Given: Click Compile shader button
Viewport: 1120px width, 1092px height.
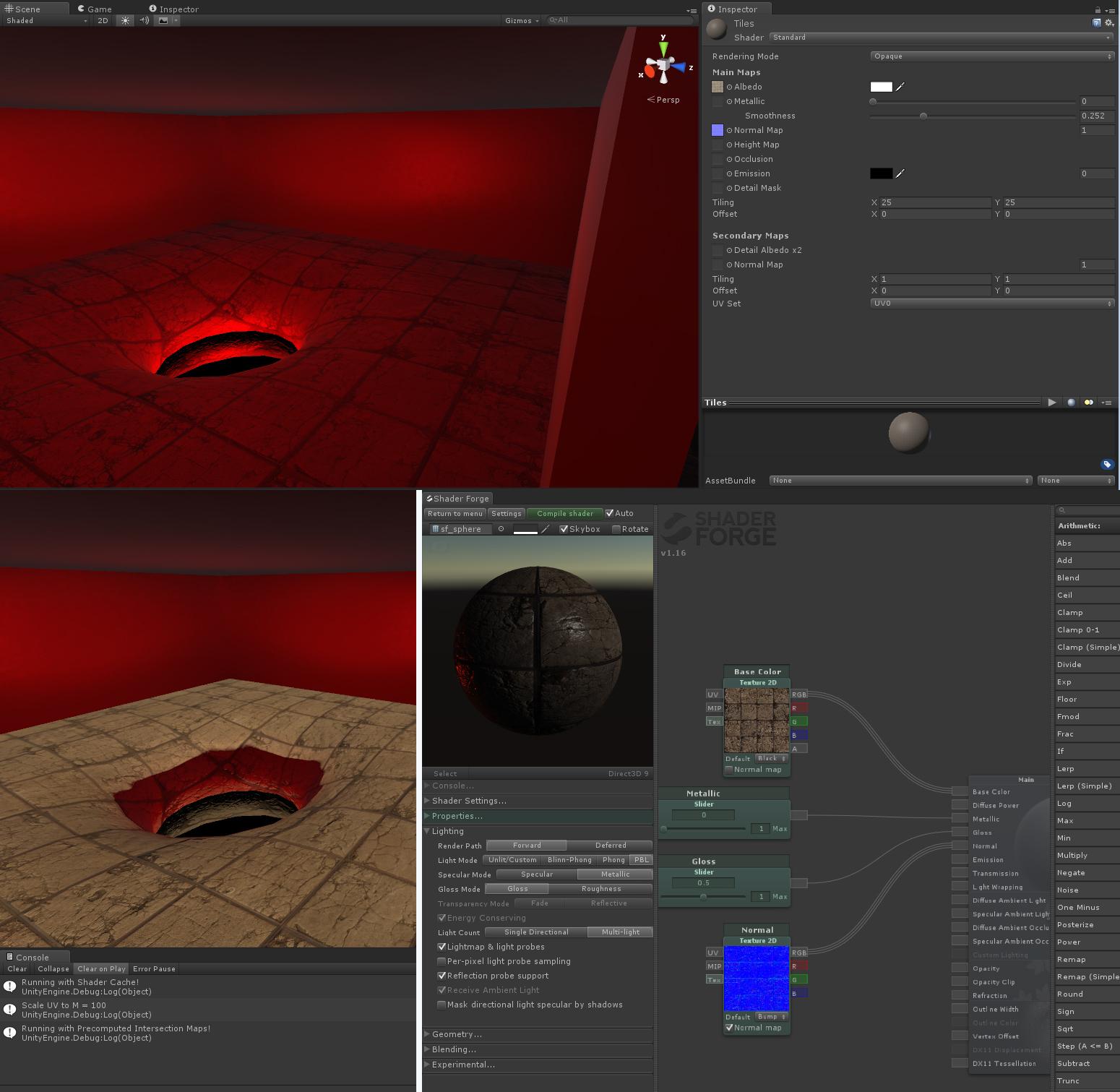Looking at the screenshot, I should tap(564, 514).
